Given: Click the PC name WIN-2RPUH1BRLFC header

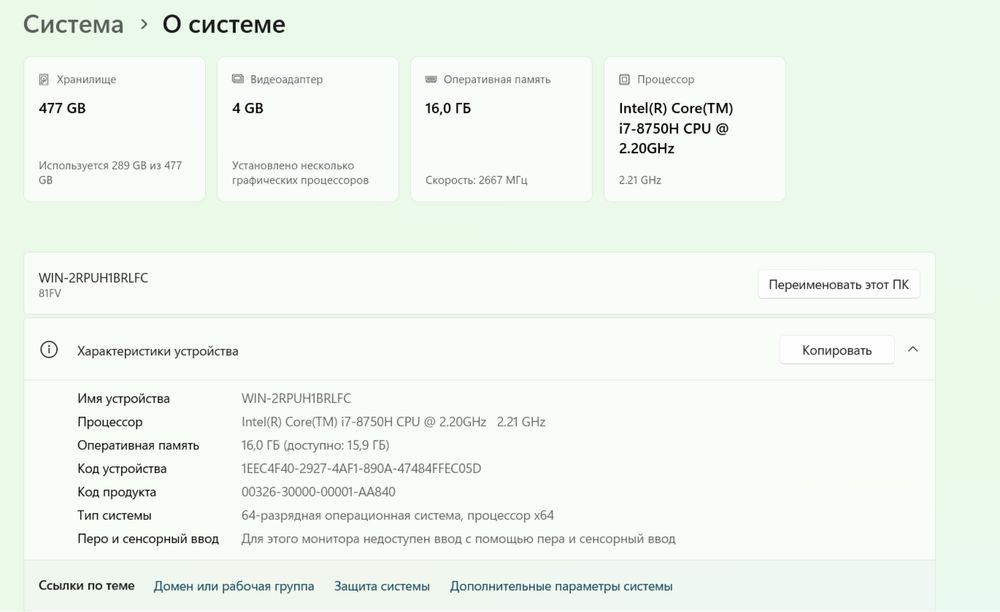Looking at the screenshot, I should 93,278.
